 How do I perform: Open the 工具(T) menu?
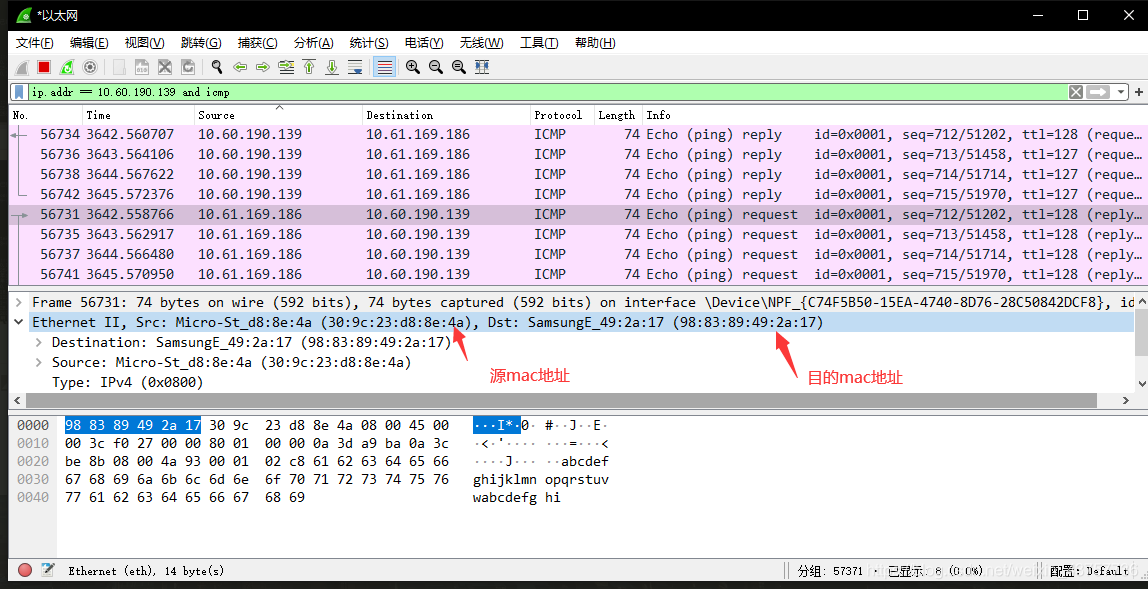point(539,42)
